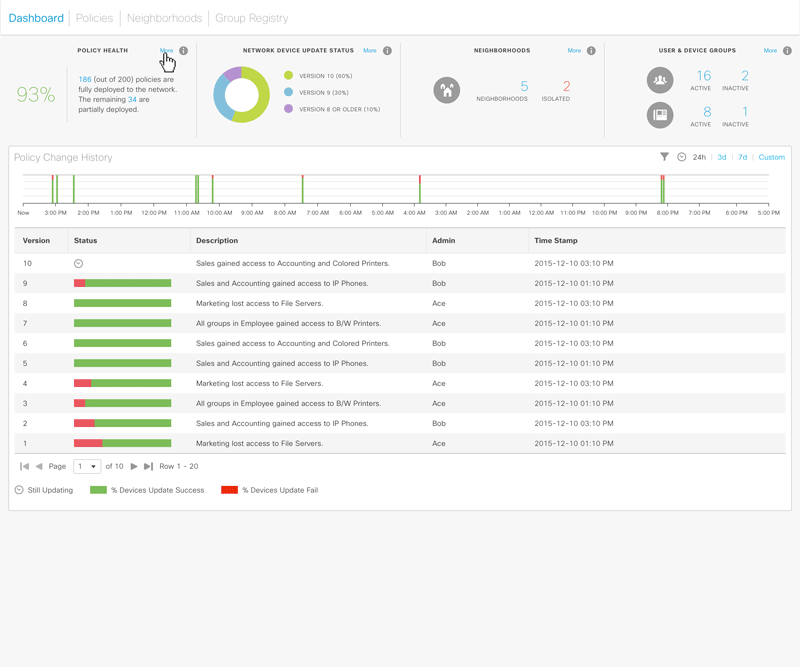Go to the last page of results
The image size is (800, 667).
click(148, 467)
